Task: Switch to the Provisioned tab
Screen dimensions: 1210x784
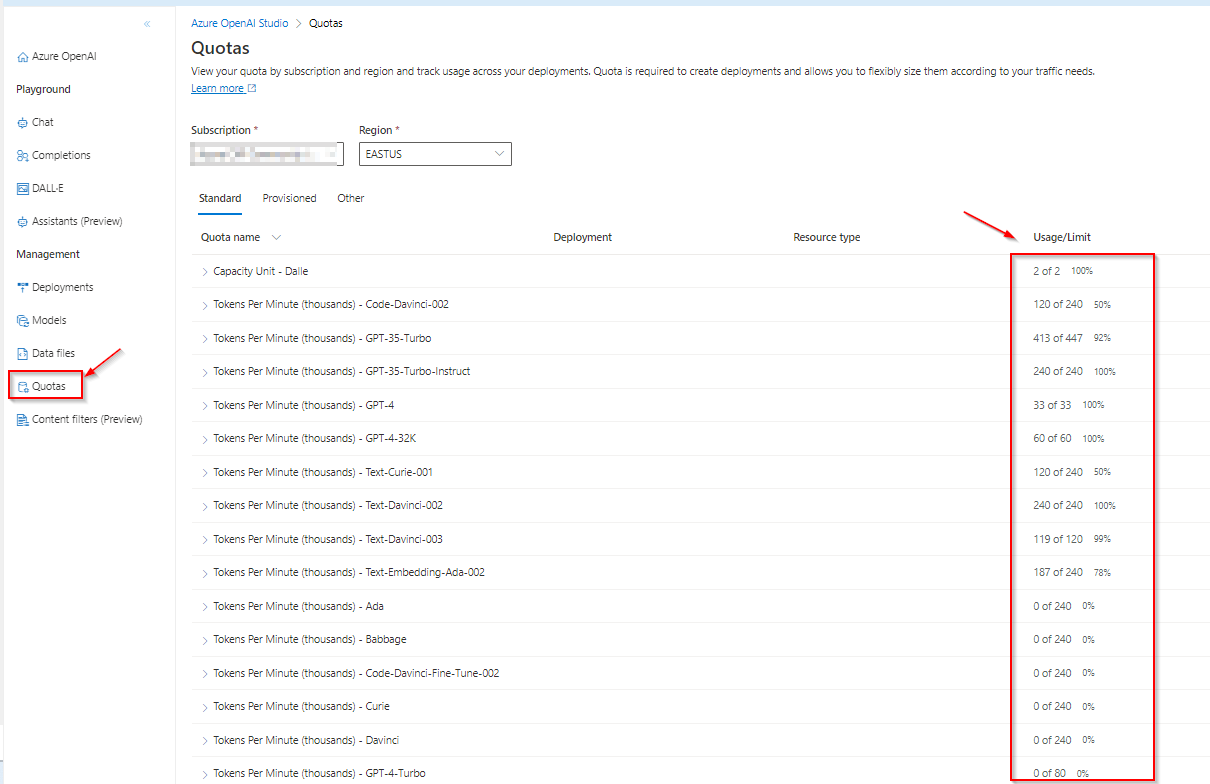Action: click(x=289, y=198)
